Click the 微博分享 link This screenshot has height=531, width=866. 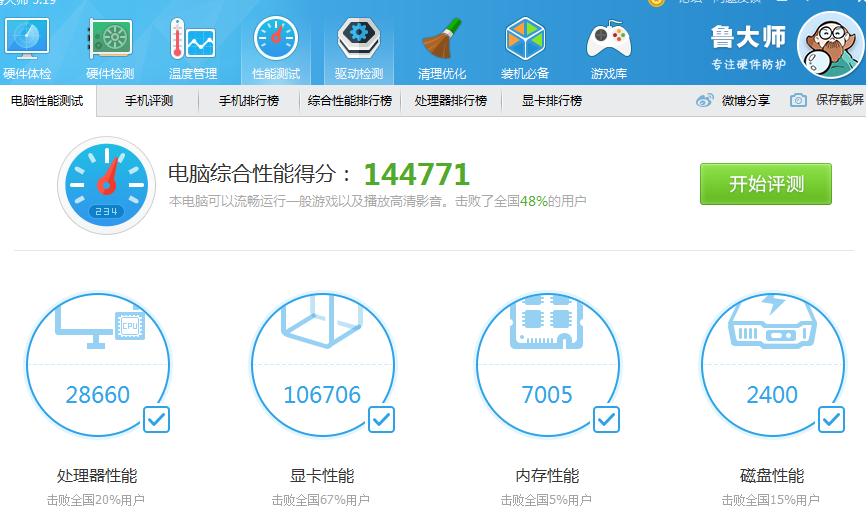point(746,101)
